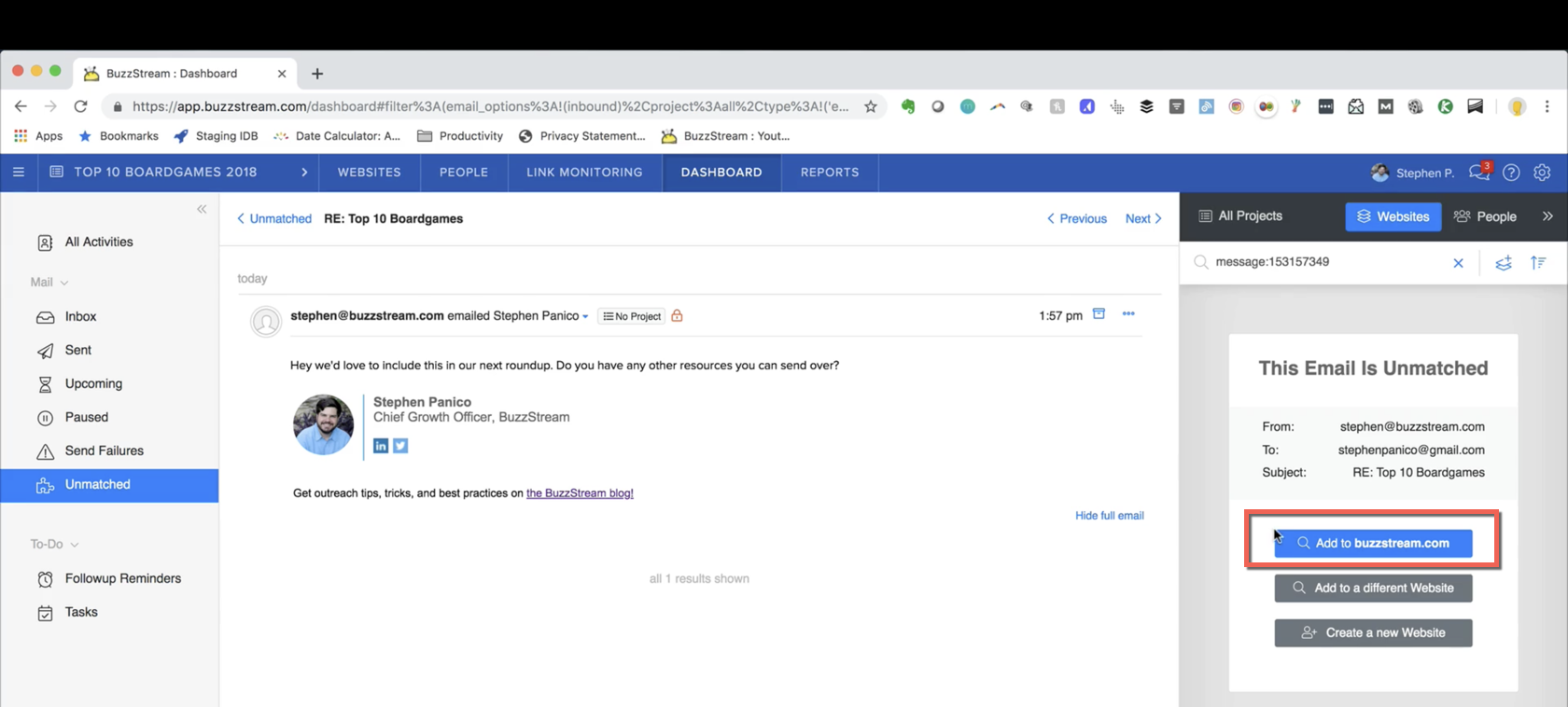Open notifications chat icon with badge
This screenshot has width=1568, height=707.
coord(1478,173)
